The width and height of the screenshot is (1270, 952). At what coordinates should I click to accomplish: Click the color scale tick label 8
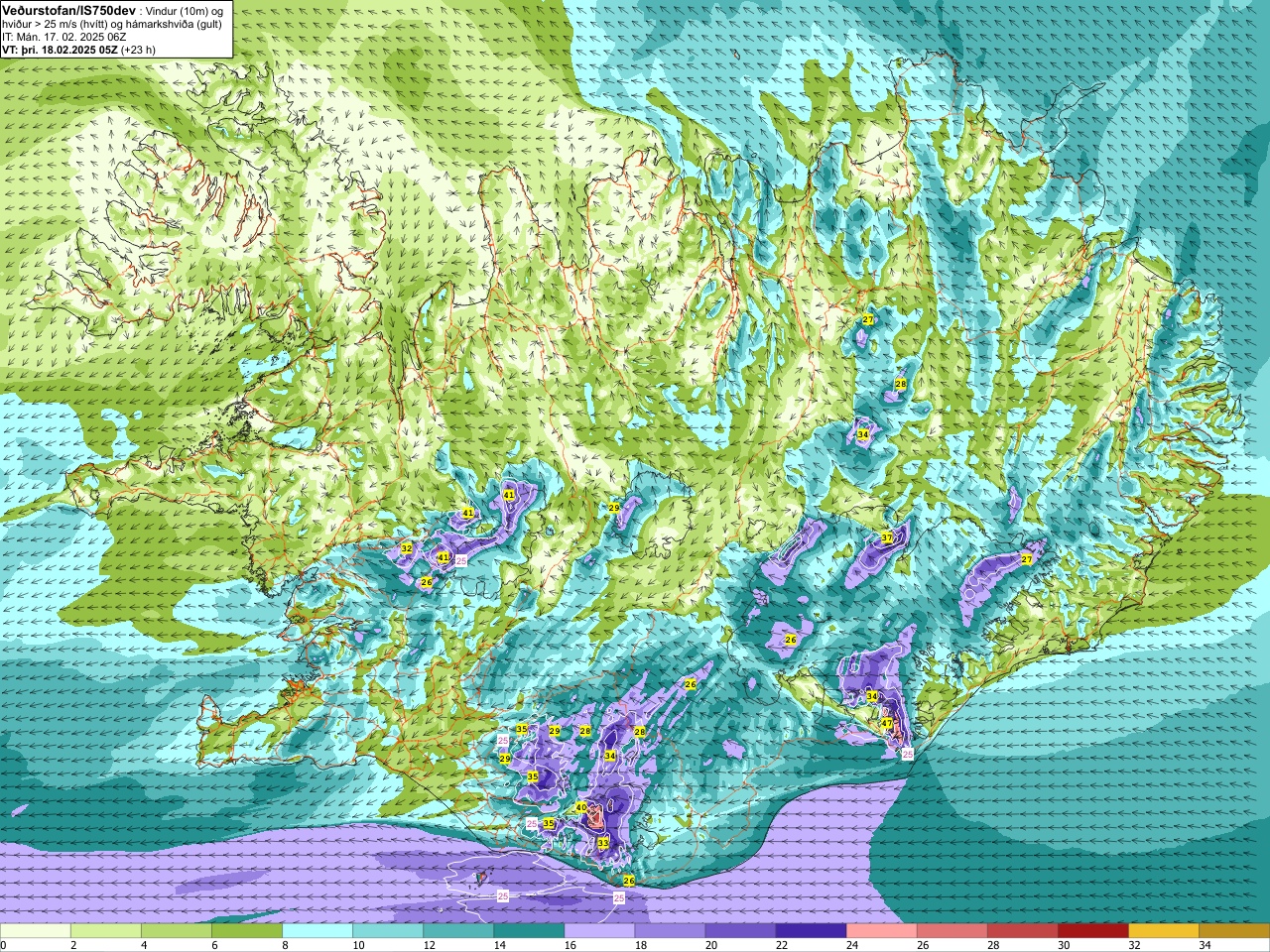point(285,945)
